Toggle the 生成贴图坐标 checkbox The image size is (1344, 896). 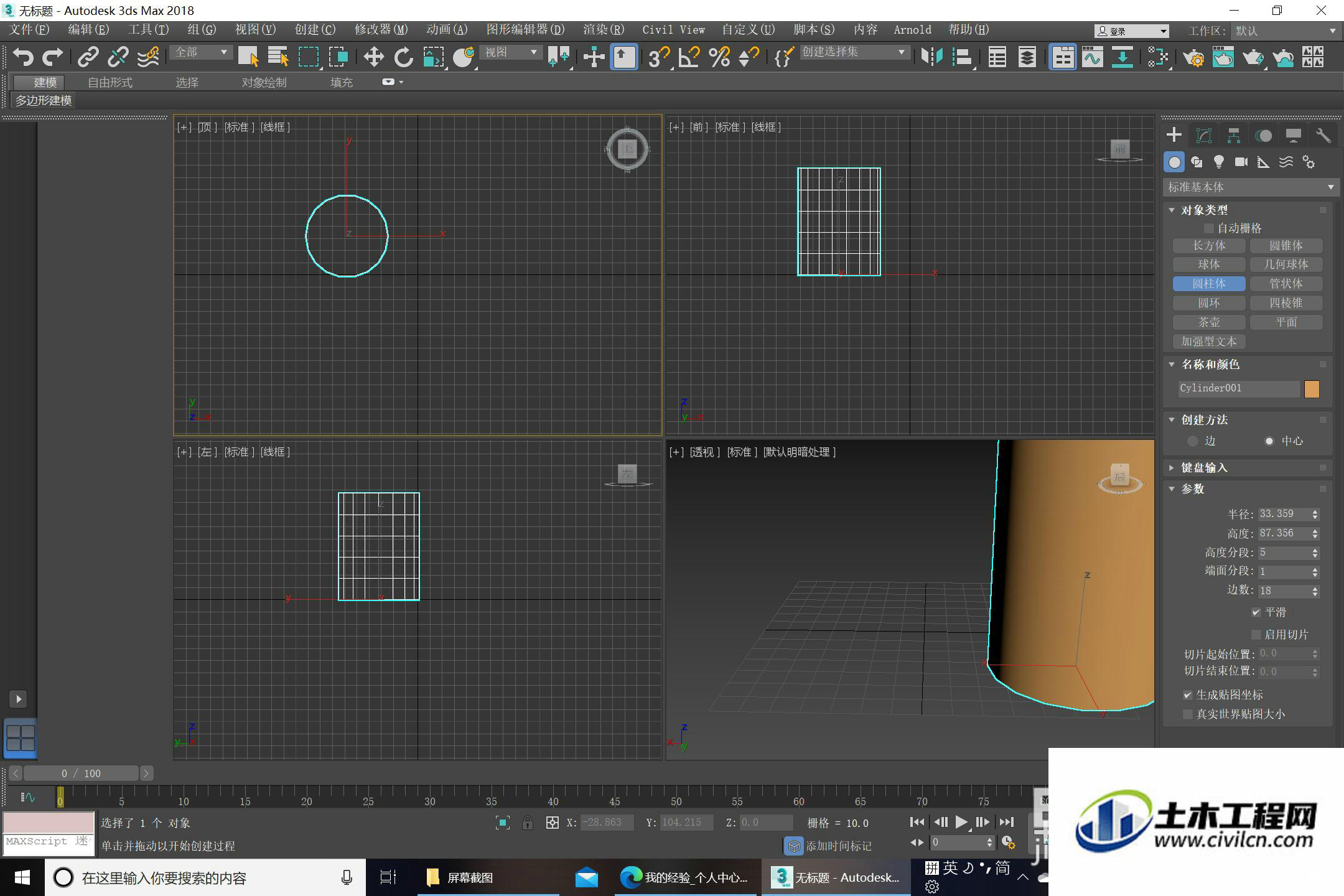(x=1188, y=695)
